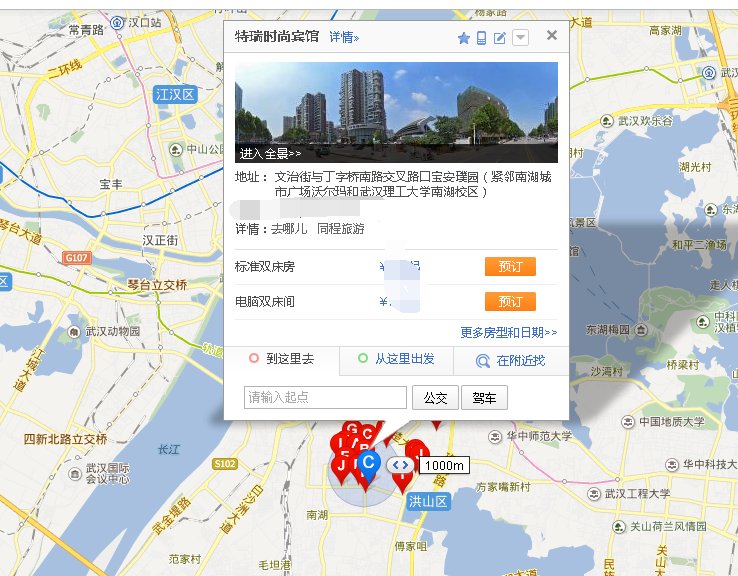This screenshot has height=576, width=738.
Task: Switch to the 在附近找 tab
Action: (511, 361)
